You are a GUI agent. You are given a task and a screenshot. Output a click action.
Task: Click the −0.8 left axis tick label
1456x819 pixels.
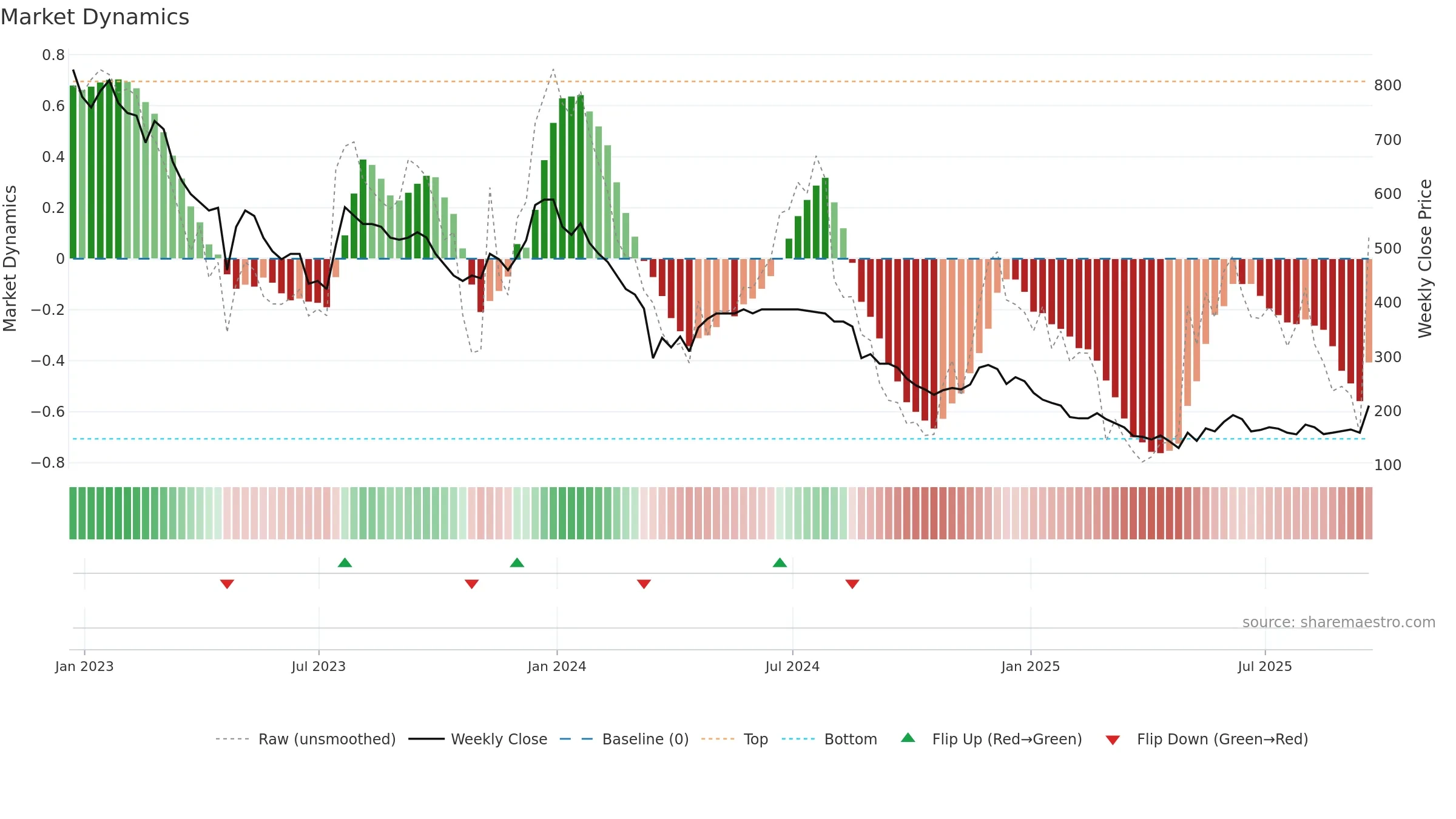click(48, 463)
